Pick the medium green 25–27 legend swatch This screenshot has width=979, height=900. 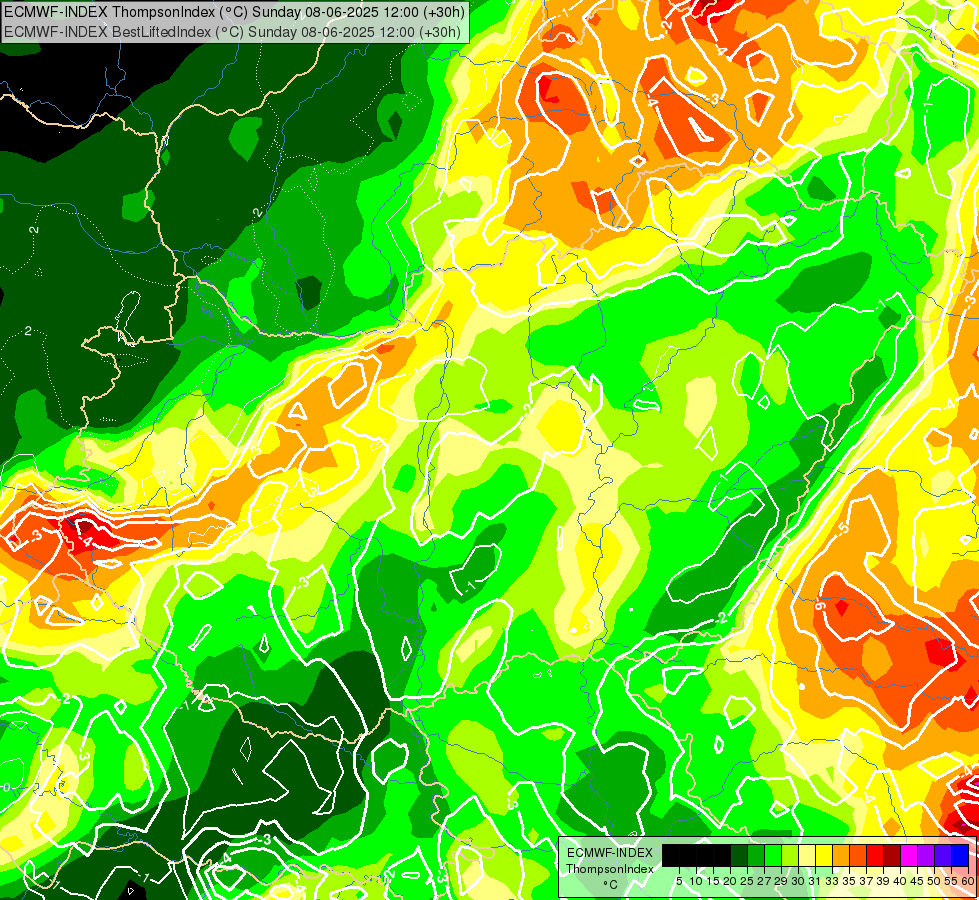click(755, 855)
